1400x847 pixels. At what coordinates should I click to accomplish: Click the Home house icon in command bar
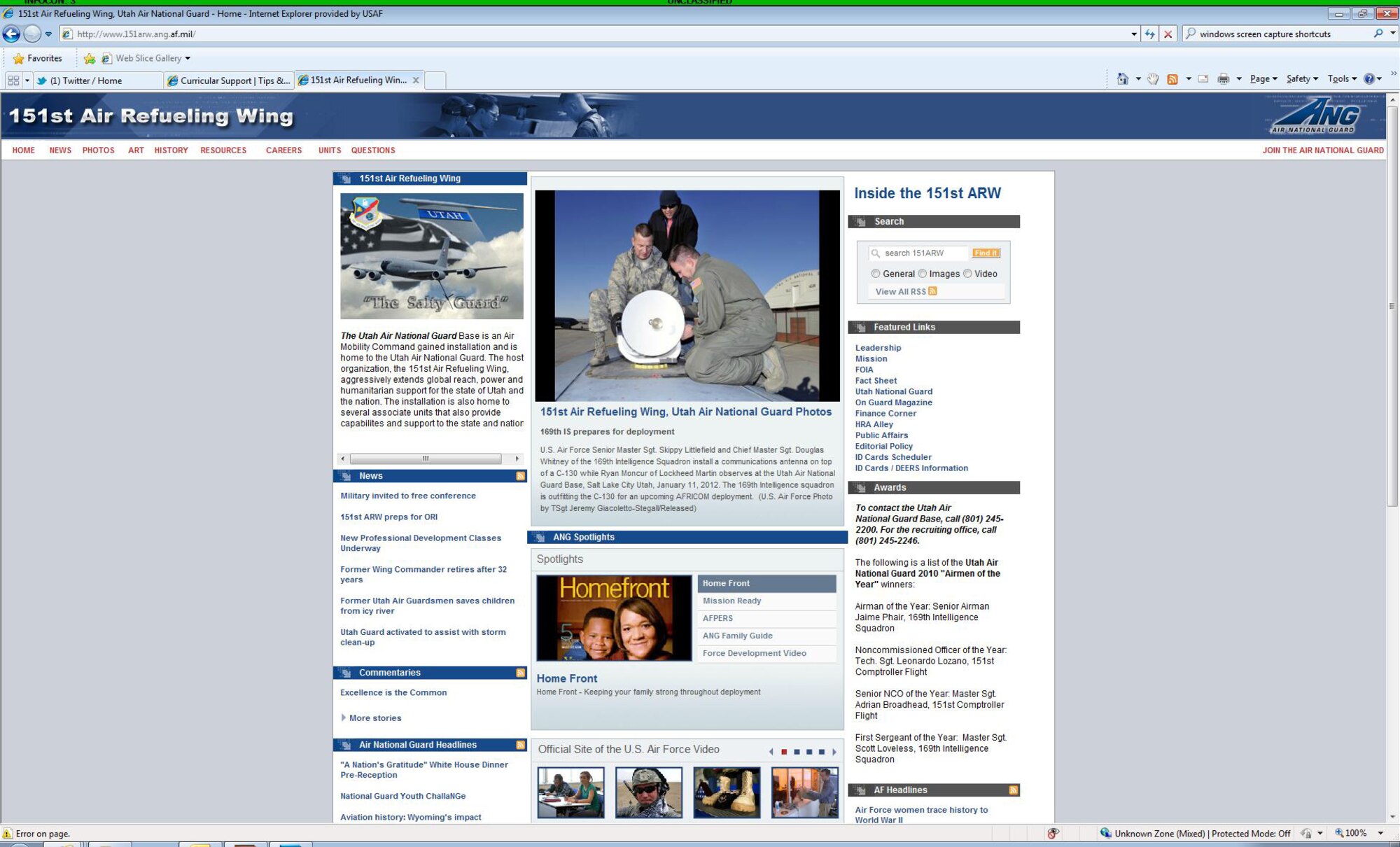[x=1123, y=79]
